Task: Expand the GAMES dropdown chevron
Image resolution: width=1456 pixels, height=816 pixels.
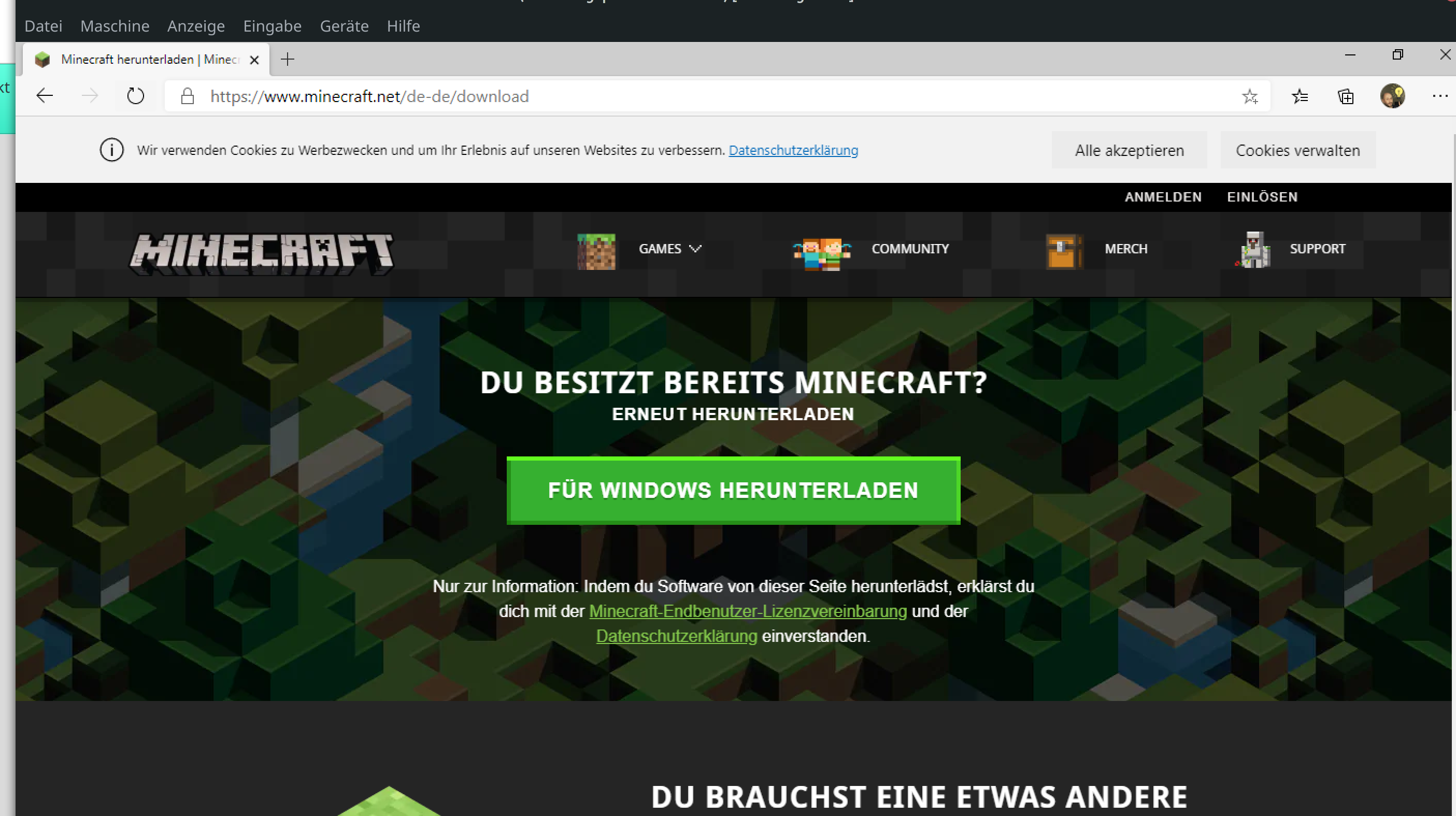Action: tap(696, 249)
